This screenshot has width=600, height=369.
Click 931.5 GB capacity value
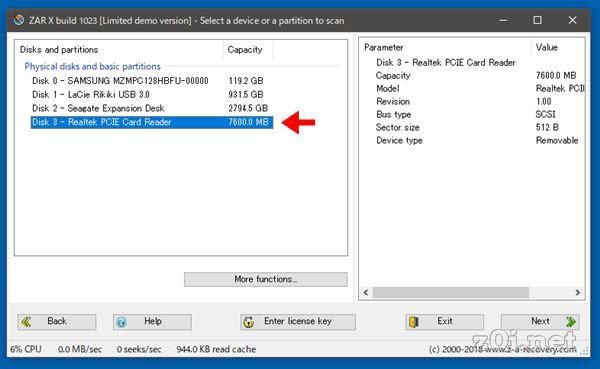coord(246,95)
